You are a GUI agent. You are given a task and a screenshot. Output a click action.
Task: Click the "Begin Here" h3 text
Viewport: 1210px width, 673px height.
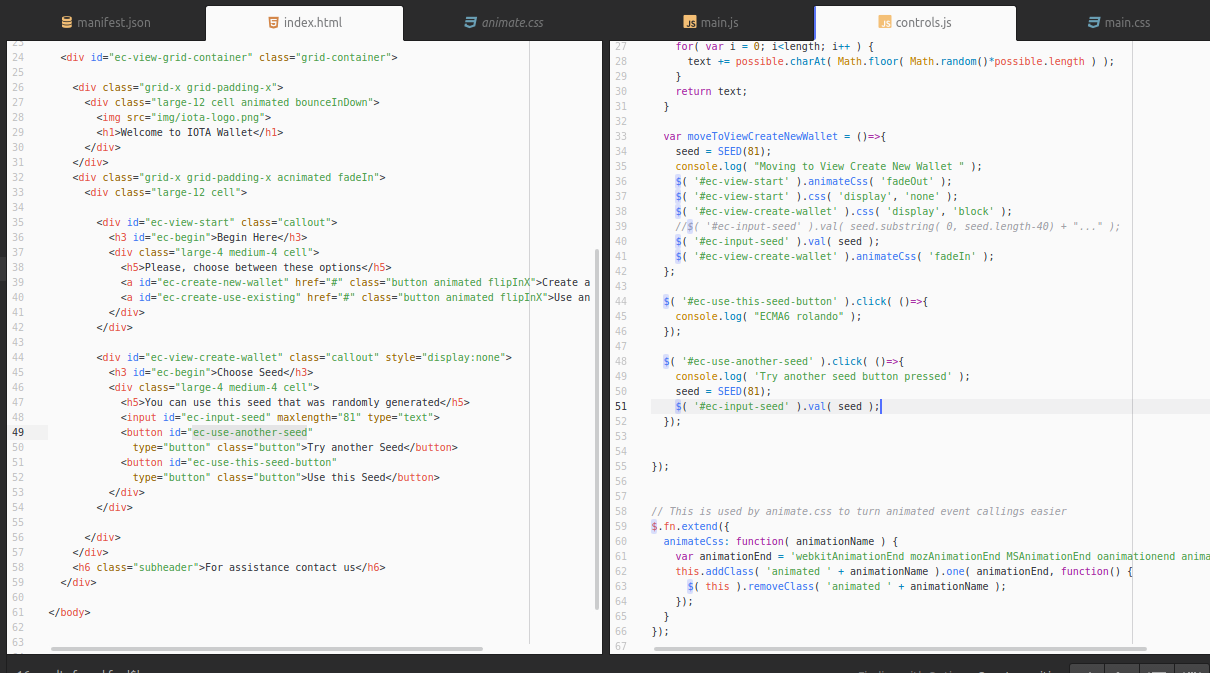247,237
